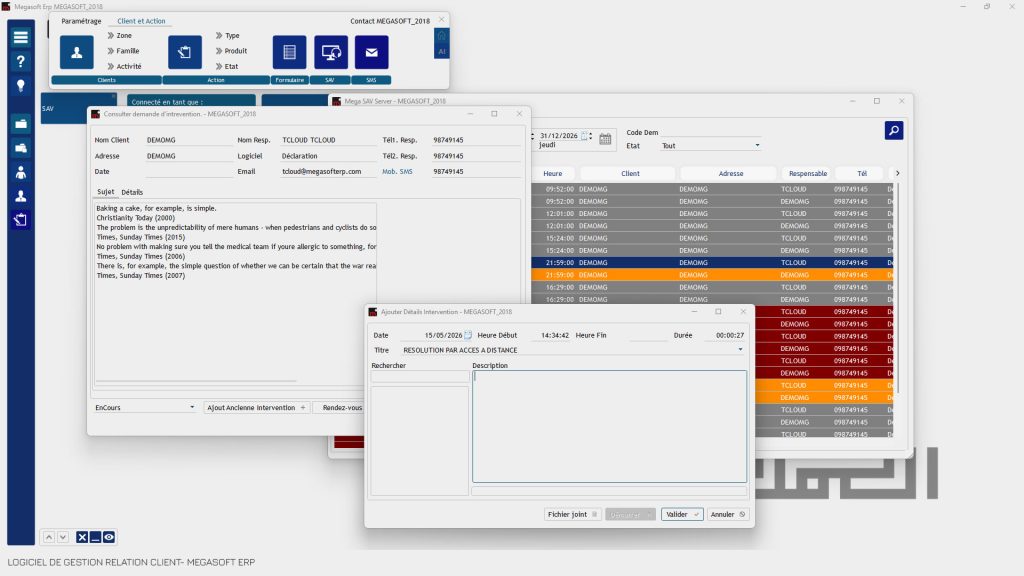Image resolution: width=1024 pixels, height=576 pixels.
Task: Click the up arrow in the bottom toolbar
Action: pyautogui.click(x=49, y=537)
